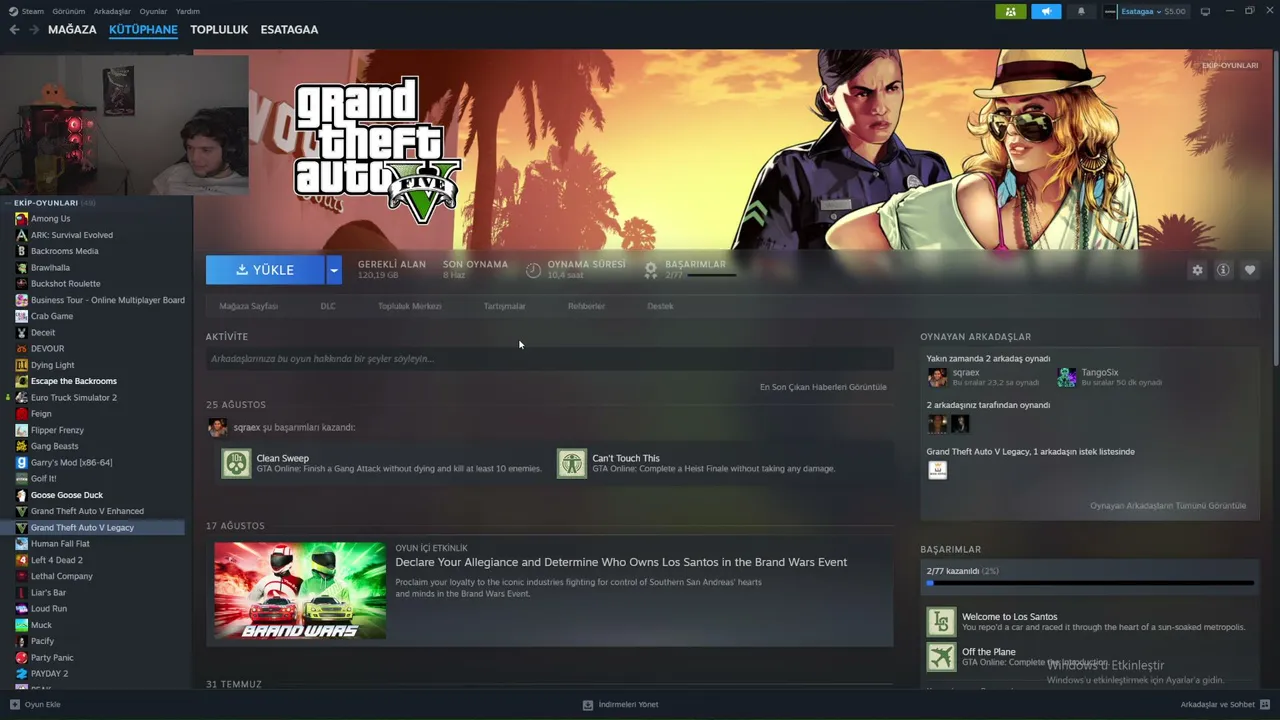Screen dimensions: 1280x720
Task: Click the activity comment input field
Action: tap(549, 359)
